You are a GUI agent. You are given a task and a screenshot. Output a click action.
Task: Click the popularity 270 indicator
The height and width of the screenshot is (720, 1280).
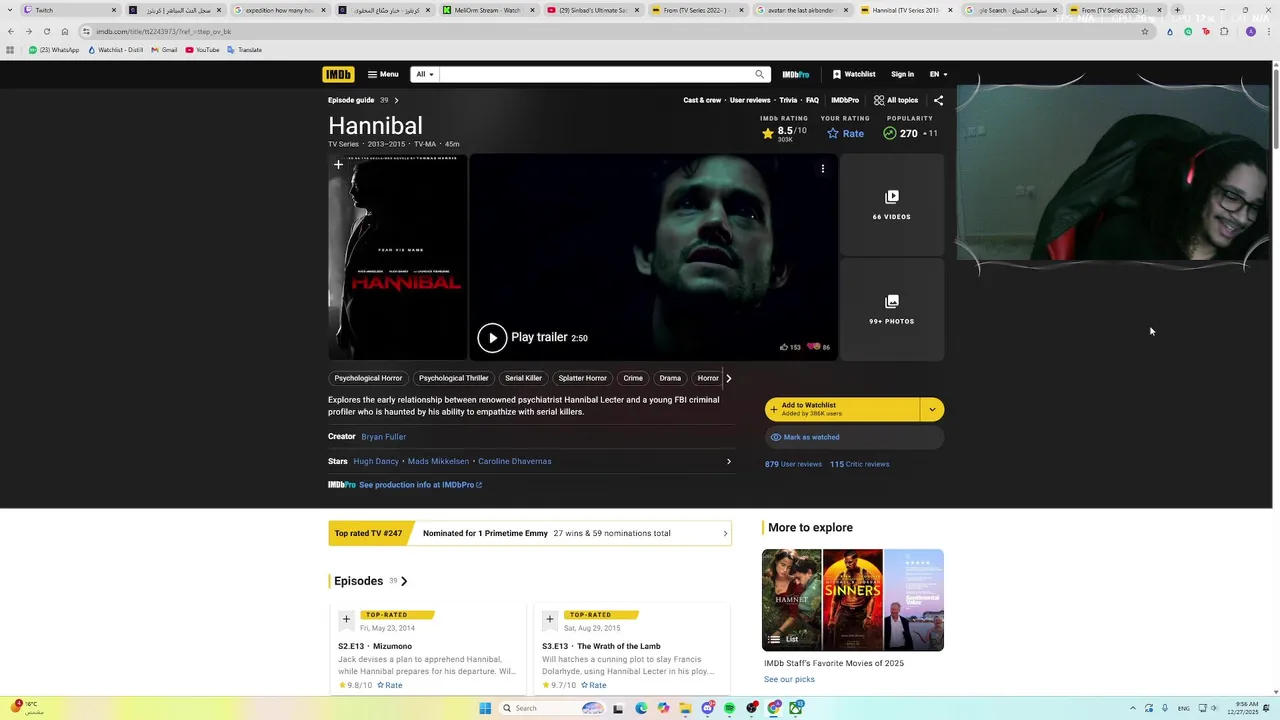point(910,133)
